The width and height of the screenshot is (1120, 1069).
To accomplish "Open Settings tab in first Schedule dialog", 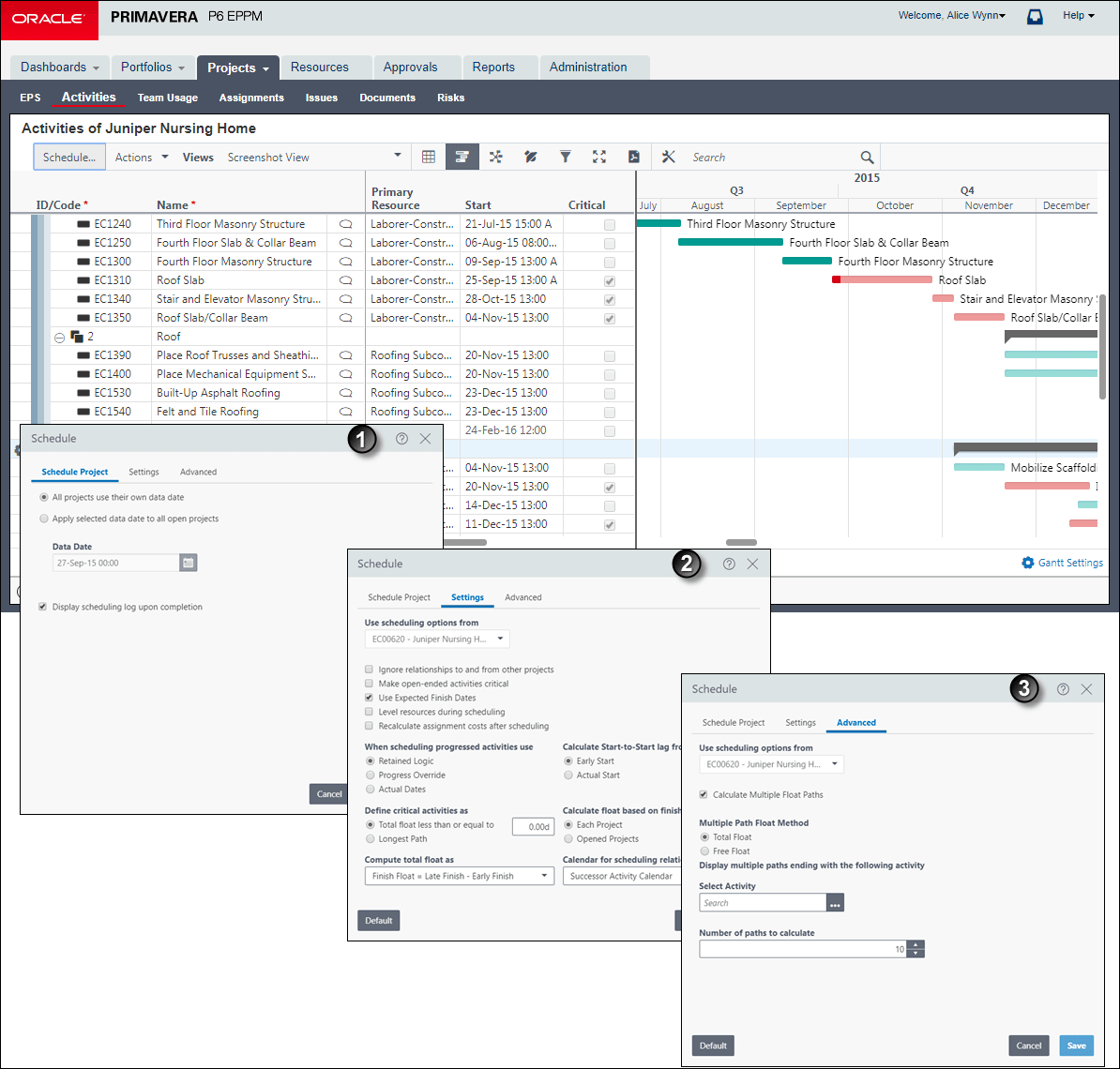I will click(x=144, y=472).
